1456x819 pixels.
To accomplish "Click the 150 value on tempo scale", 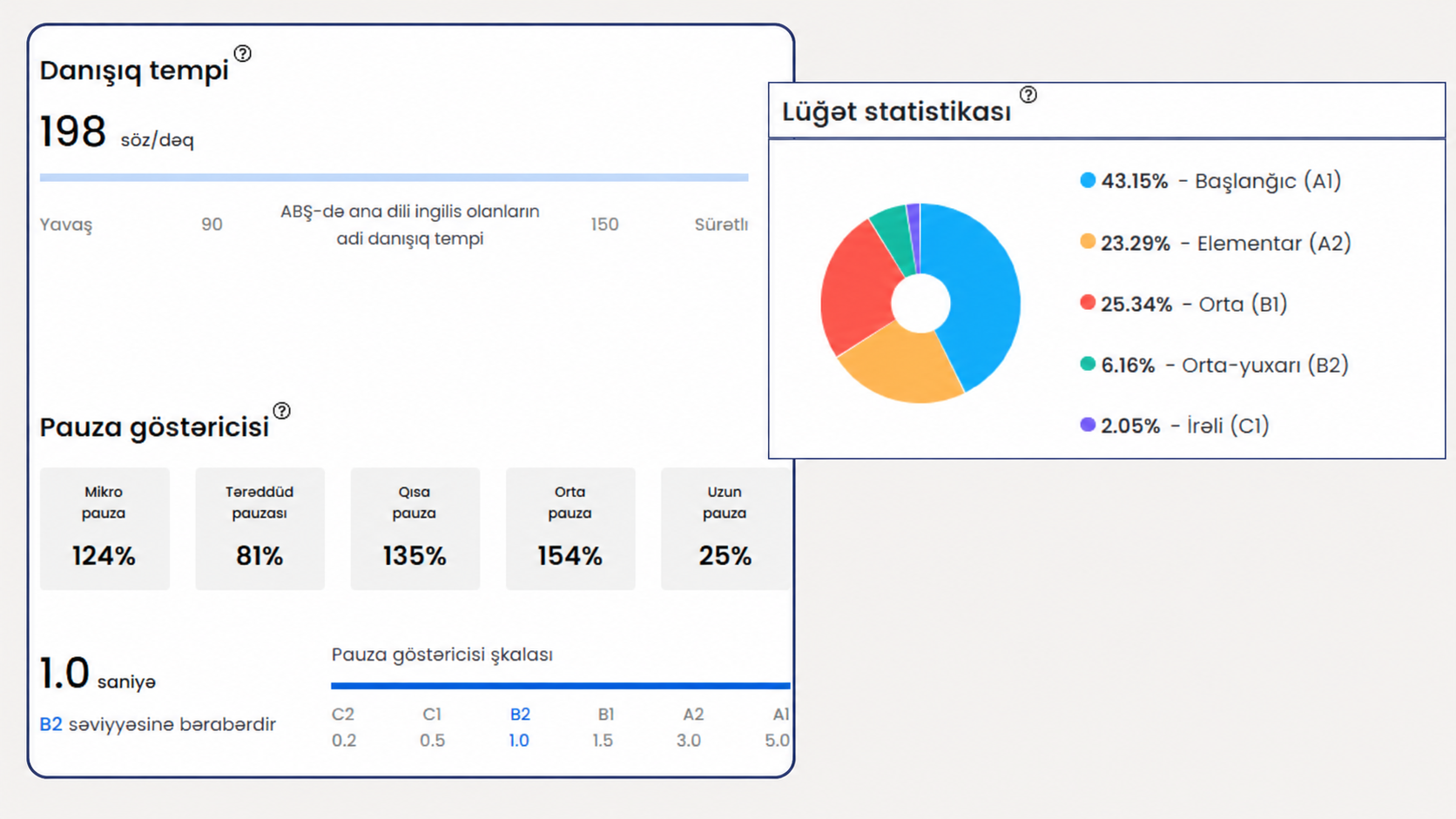I will (604, 225).
